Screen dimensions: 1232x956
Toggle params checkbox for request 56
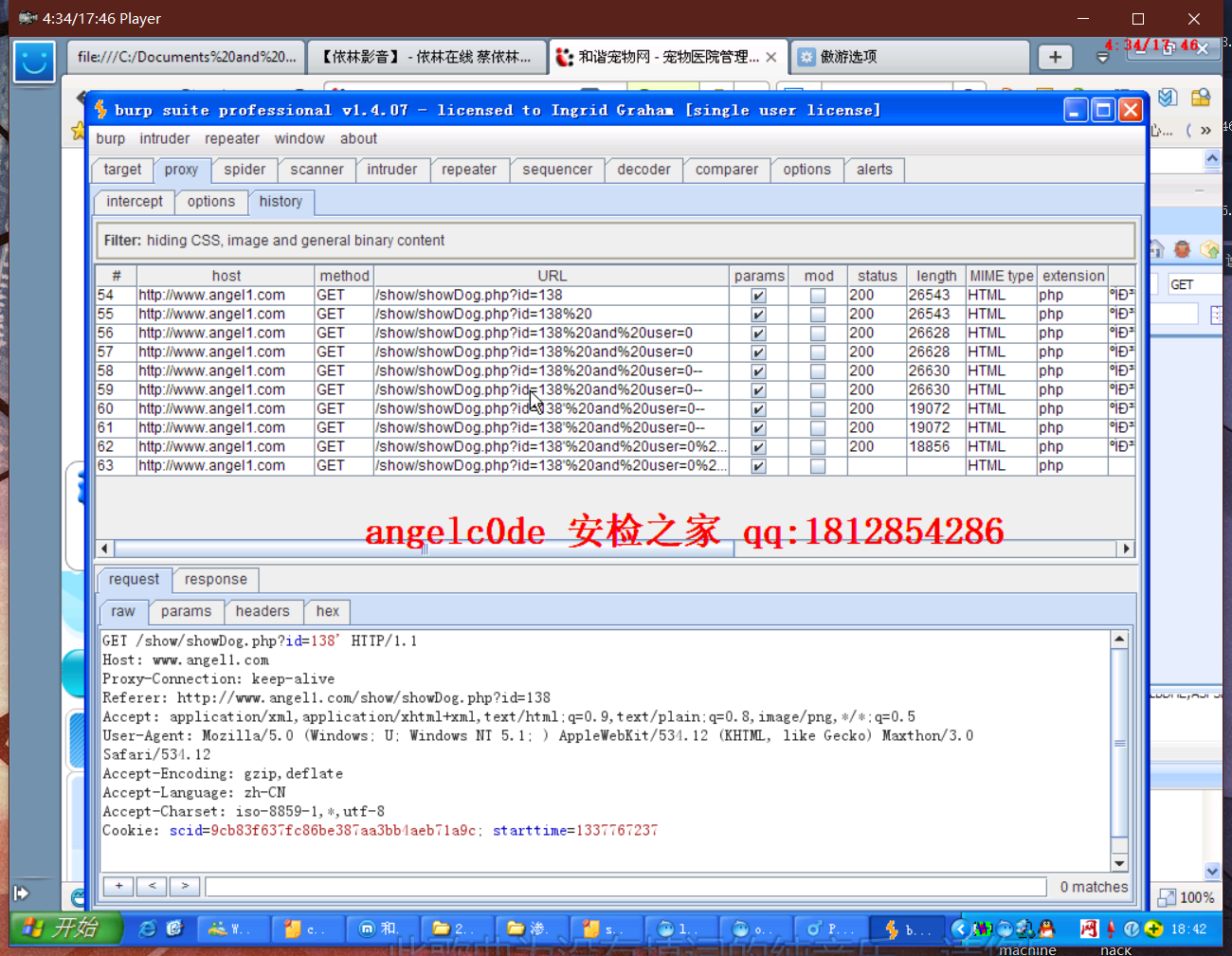point(758,334)
